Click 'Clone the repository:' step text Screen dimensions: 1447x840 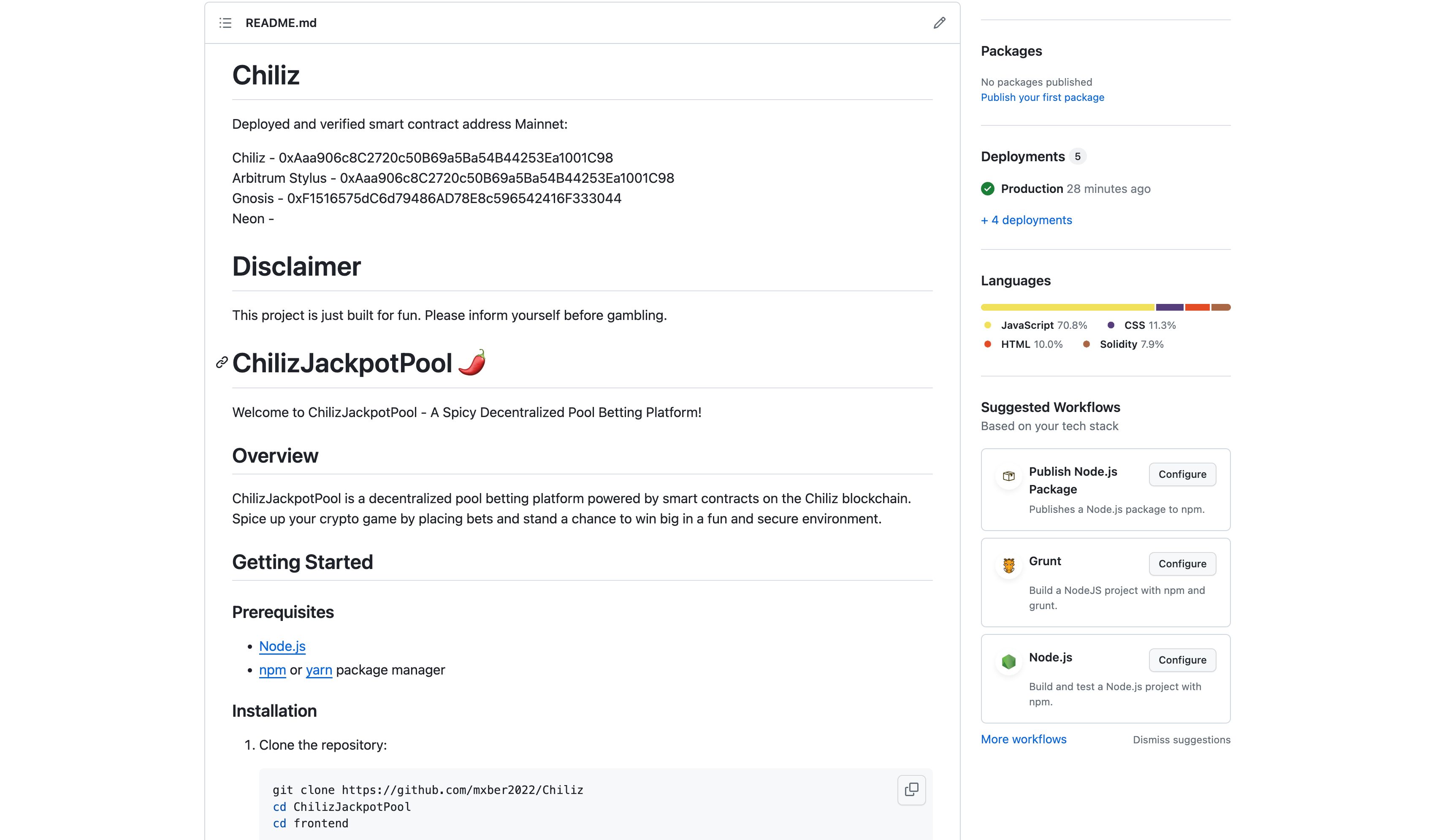tap(322, 745)
